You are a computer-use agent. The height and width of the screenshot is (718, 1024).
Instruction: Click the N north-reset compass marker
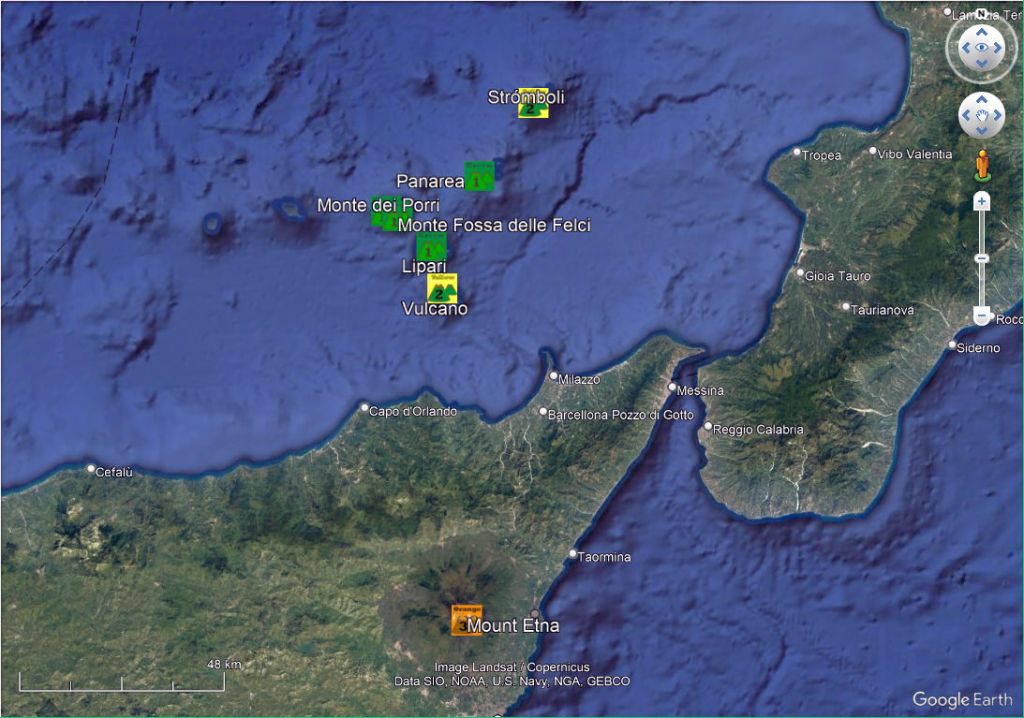pyautogui.click(x=981, y=15)
